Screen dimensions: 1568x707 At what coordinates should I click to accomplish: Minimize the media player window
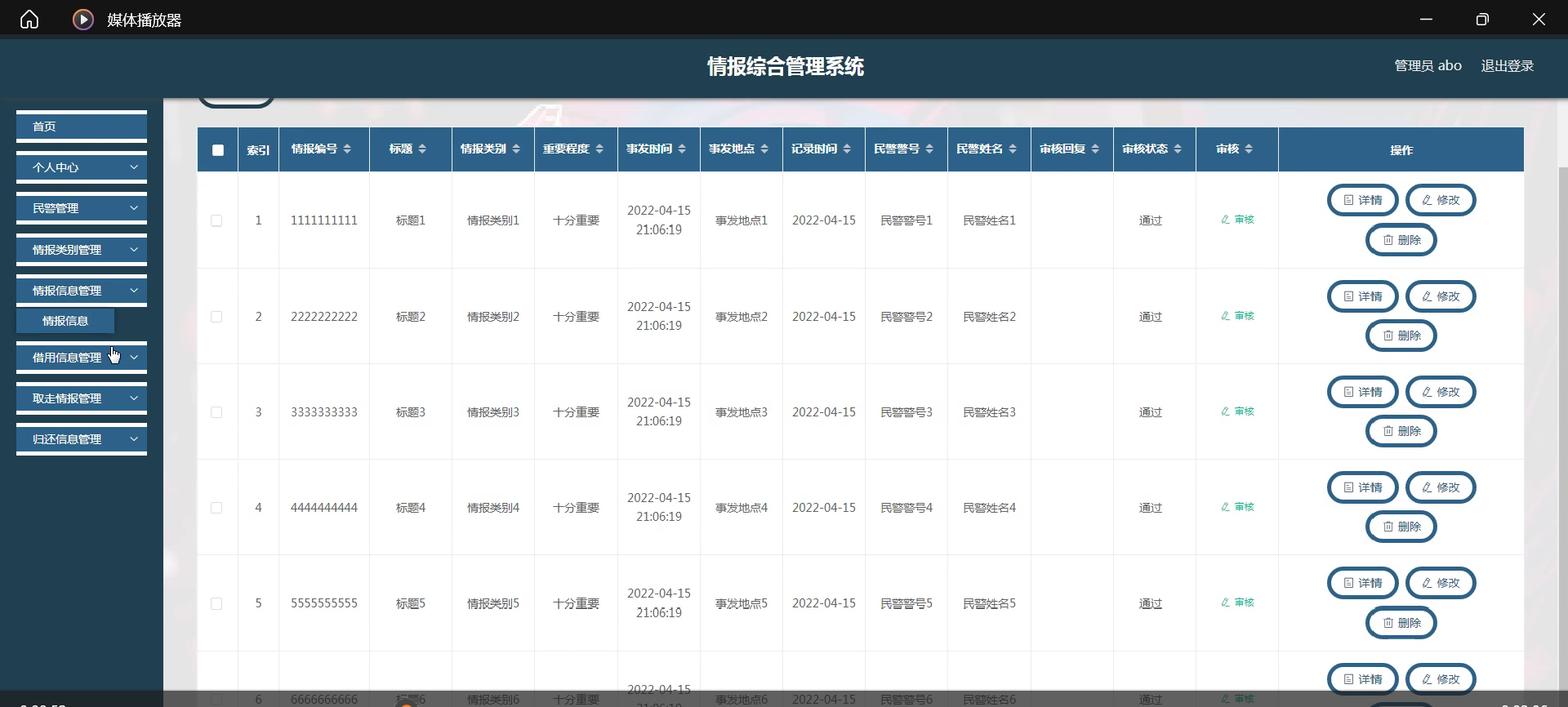pyautogui.click(x=1426, y=19)
